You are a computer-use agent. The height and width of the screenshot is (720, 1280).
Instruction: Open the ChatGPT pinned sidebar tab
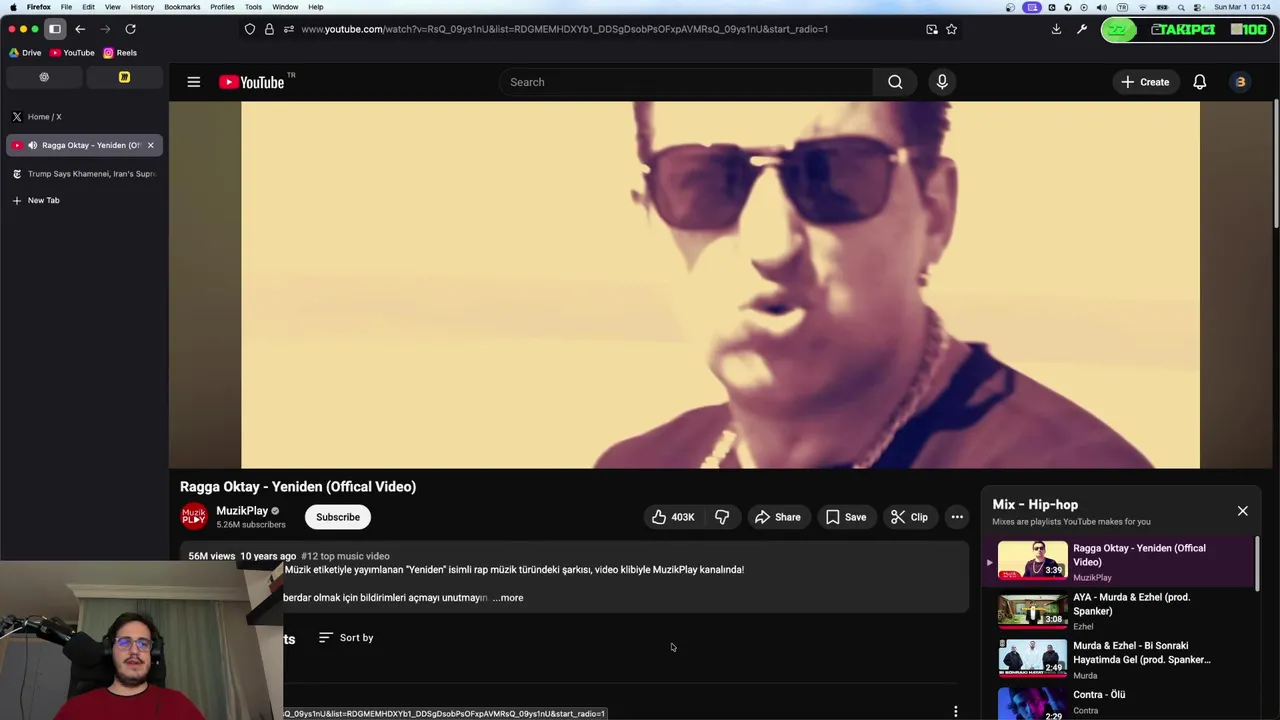coord(44,77)
